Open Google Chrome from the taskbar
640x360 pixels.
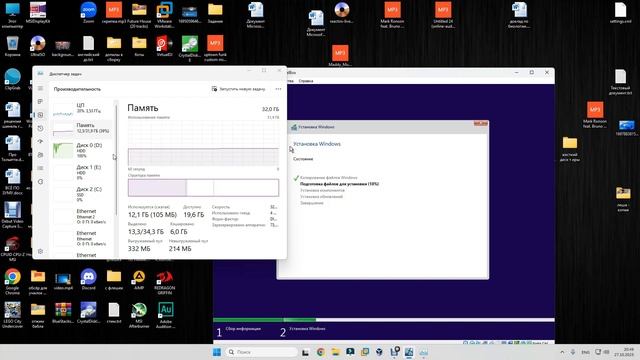pyautogui.click(x=320, y=352)
